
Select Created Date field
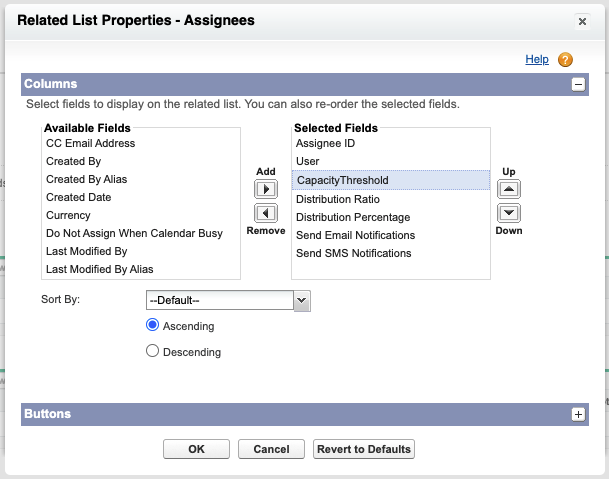[x=141, y=197]
